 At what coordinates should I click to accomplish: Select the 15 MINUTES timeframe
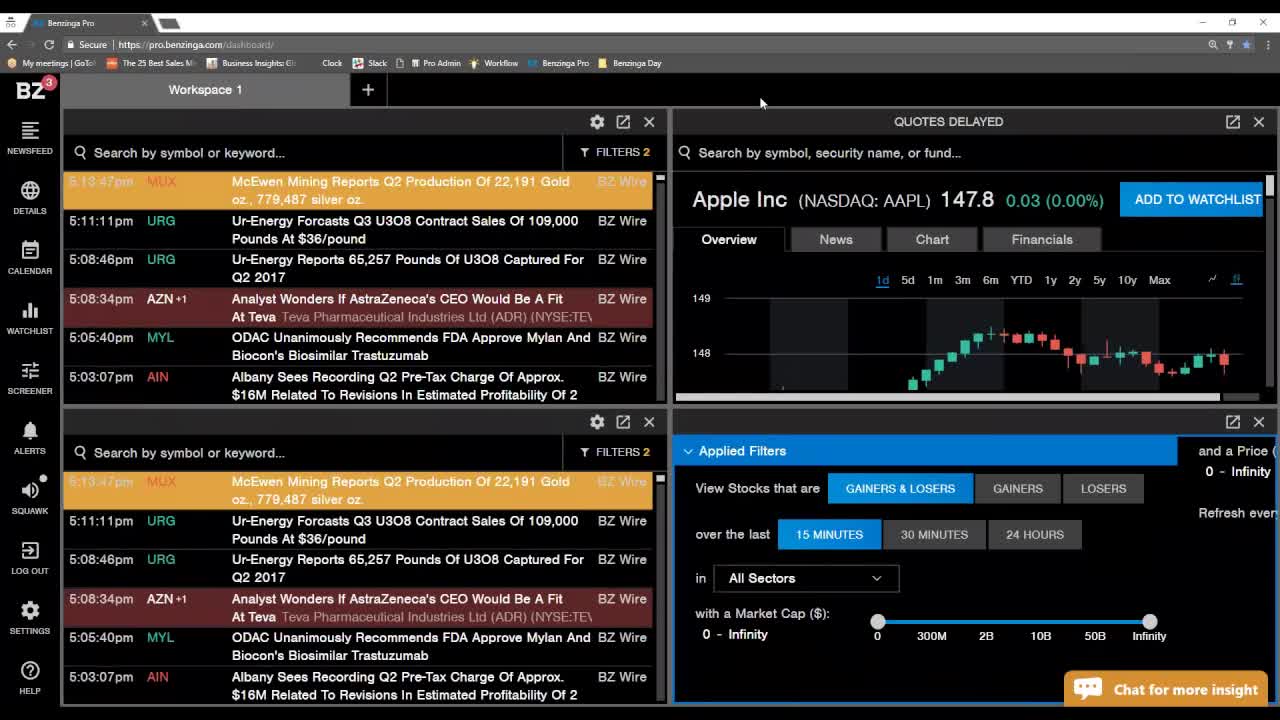829,534
